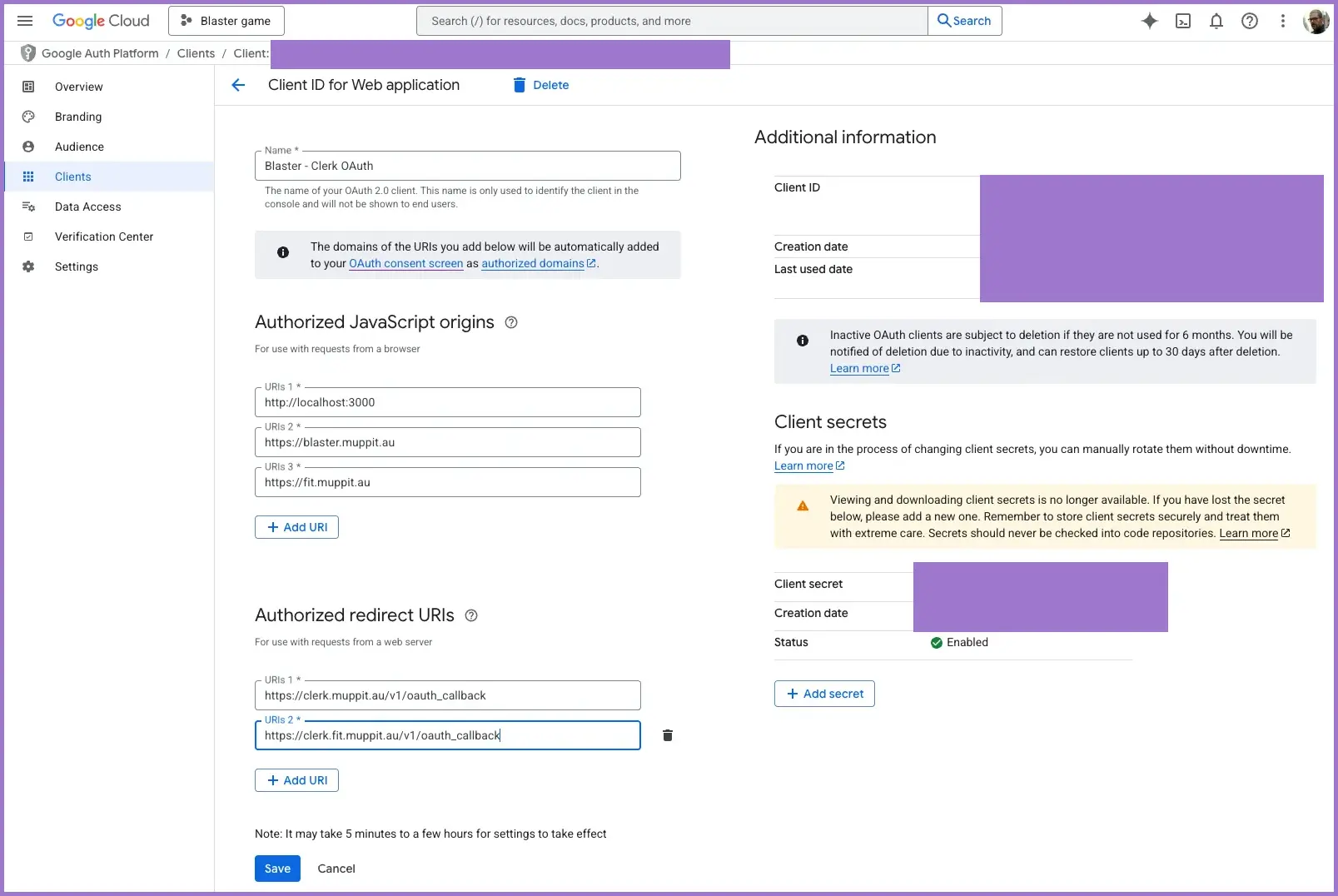Open the user account avatar menu
This screenshot has height=896, width=1338.
pos(1316,21)
